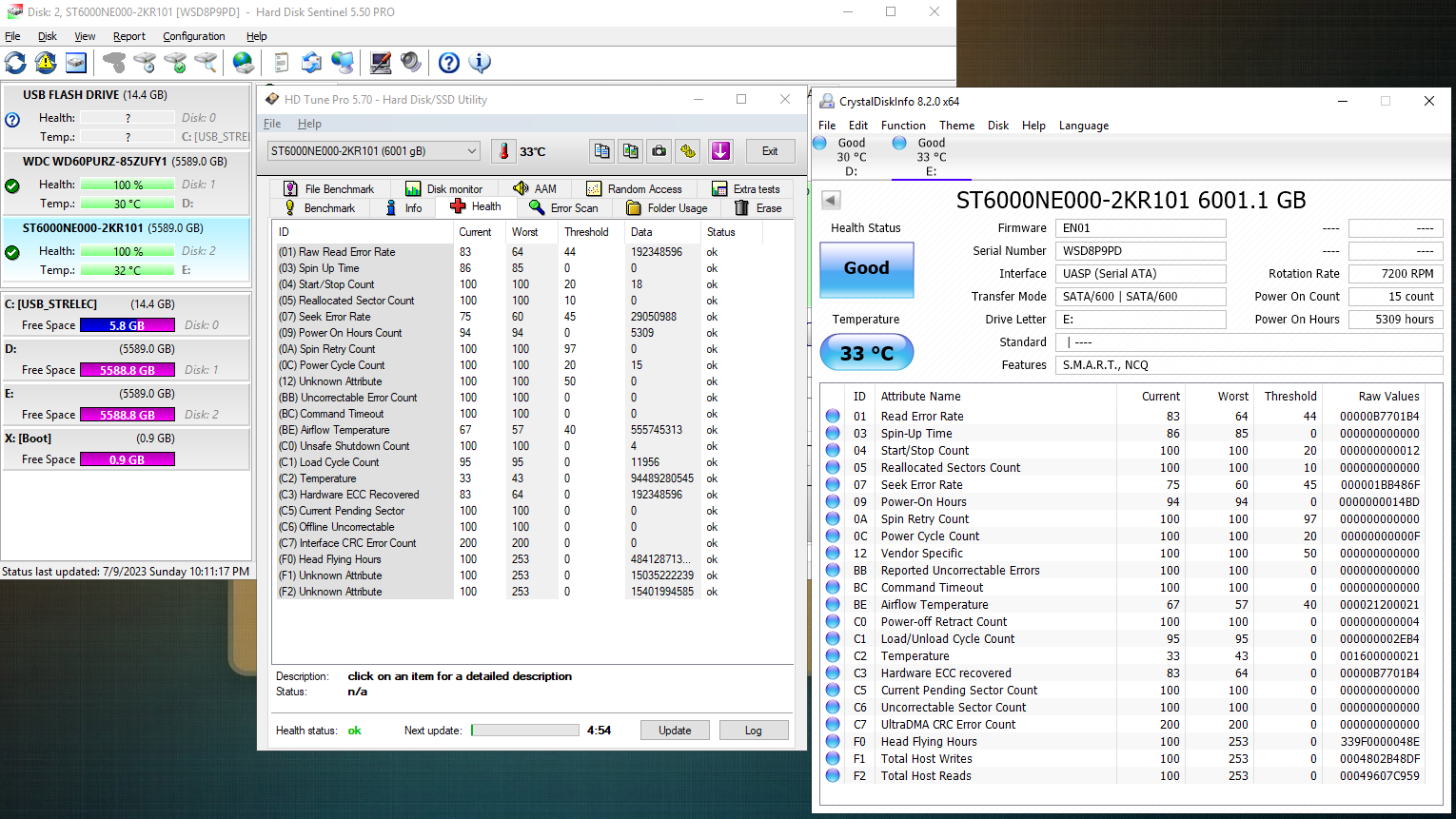Select the blue status dot beside Temperature attribute
The width and height of the screenshot is (1456, 819).
tap(834, 655)
